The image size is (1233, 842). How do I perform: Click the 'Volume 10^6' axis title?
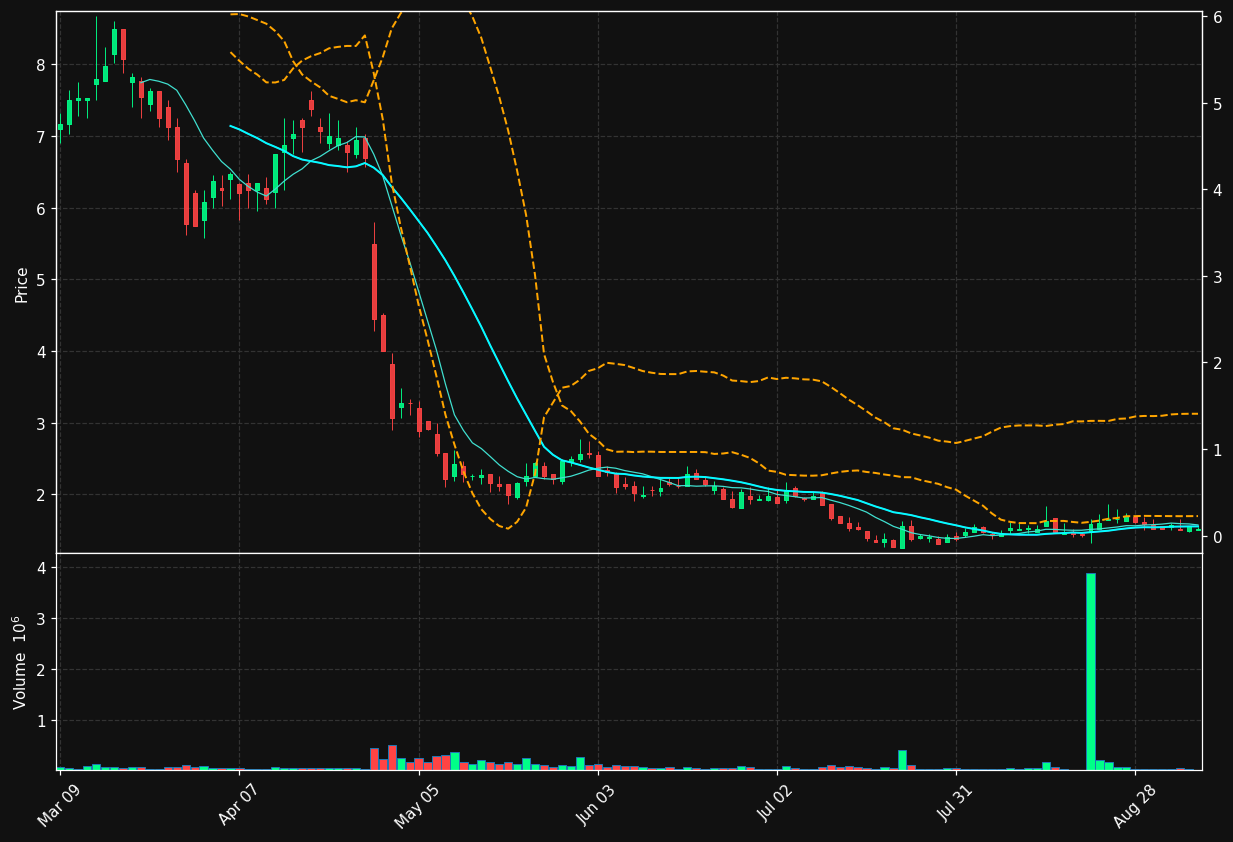19,662
